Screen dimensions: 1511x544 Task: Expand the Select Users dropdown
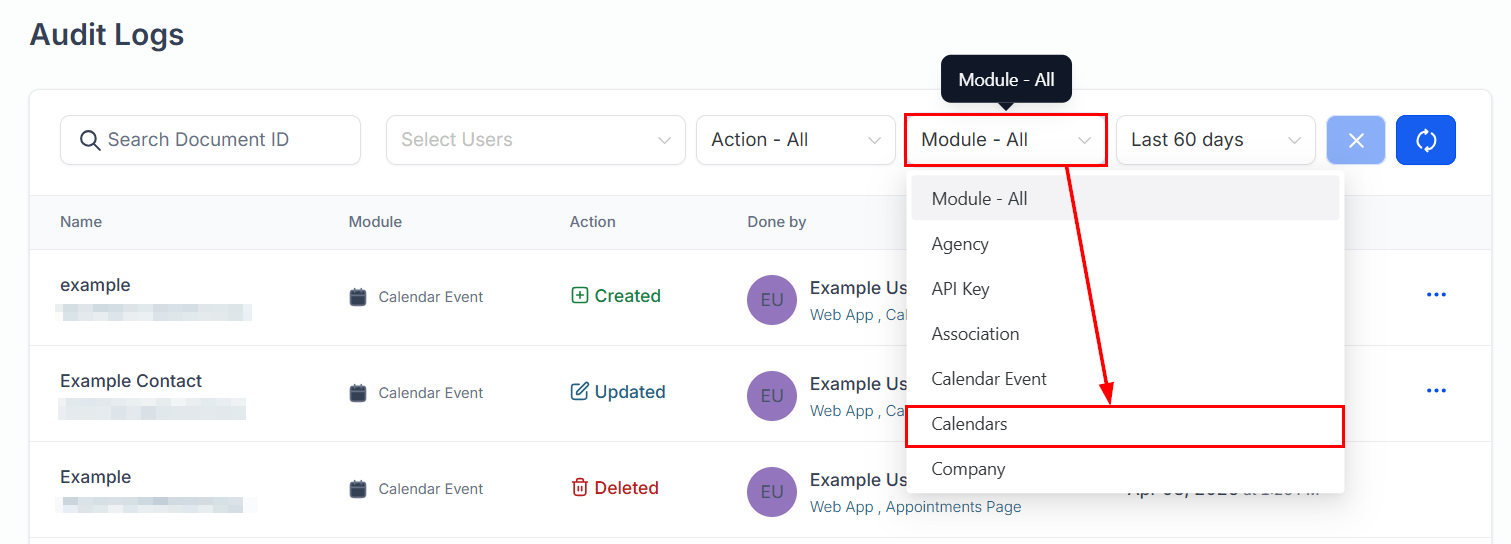536,140
